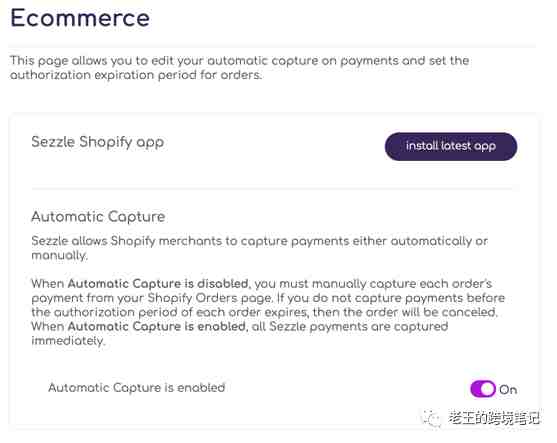
Task: Select the Ecommerce page heading
Action: [x=80, y=18]
